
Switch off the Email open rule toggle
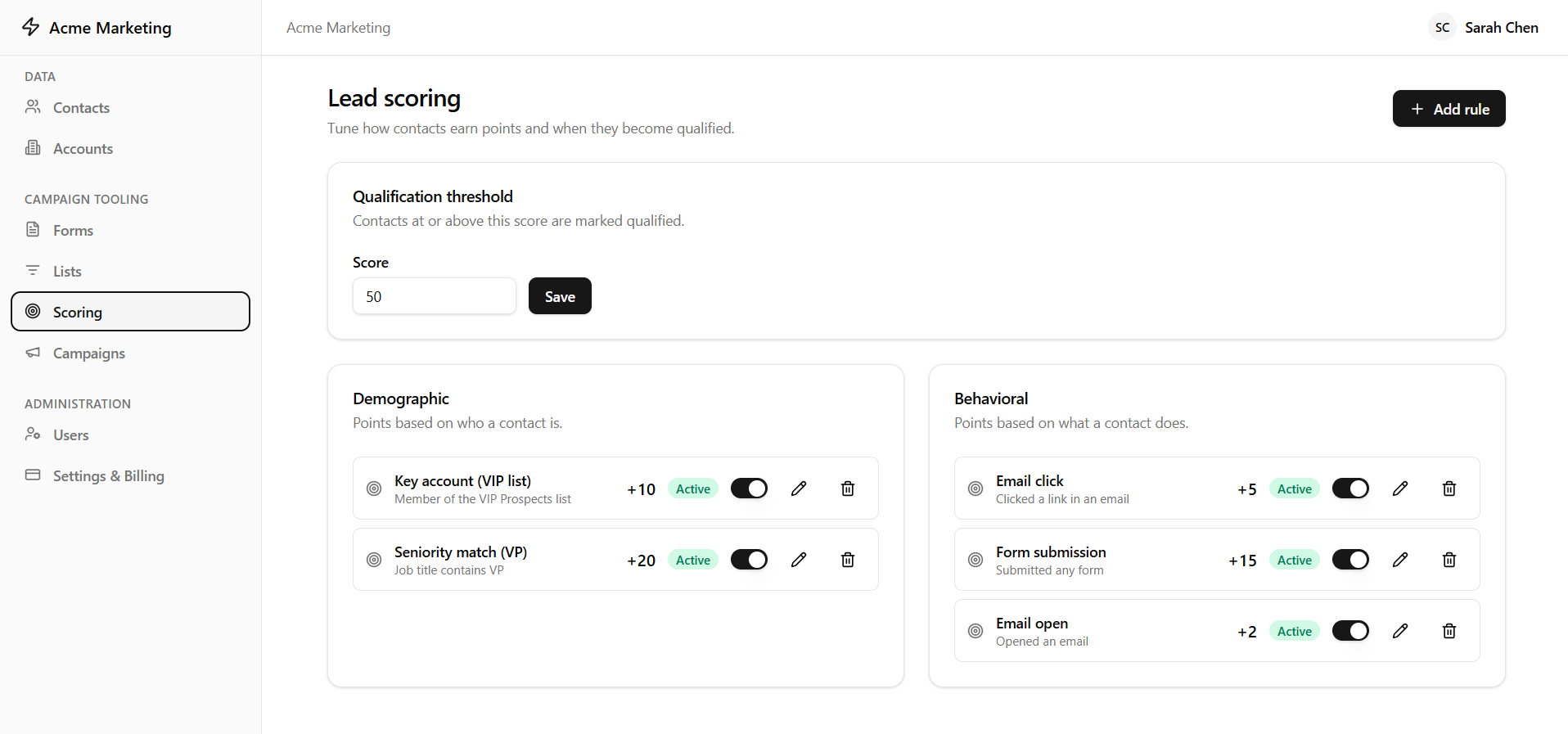[1350, 631]
